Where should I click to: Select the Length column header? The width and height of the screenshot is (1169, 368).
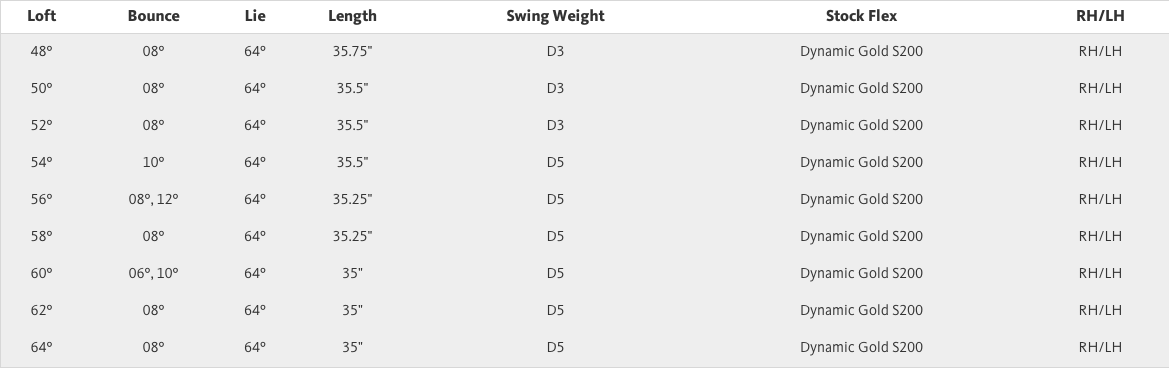(353, 16)
